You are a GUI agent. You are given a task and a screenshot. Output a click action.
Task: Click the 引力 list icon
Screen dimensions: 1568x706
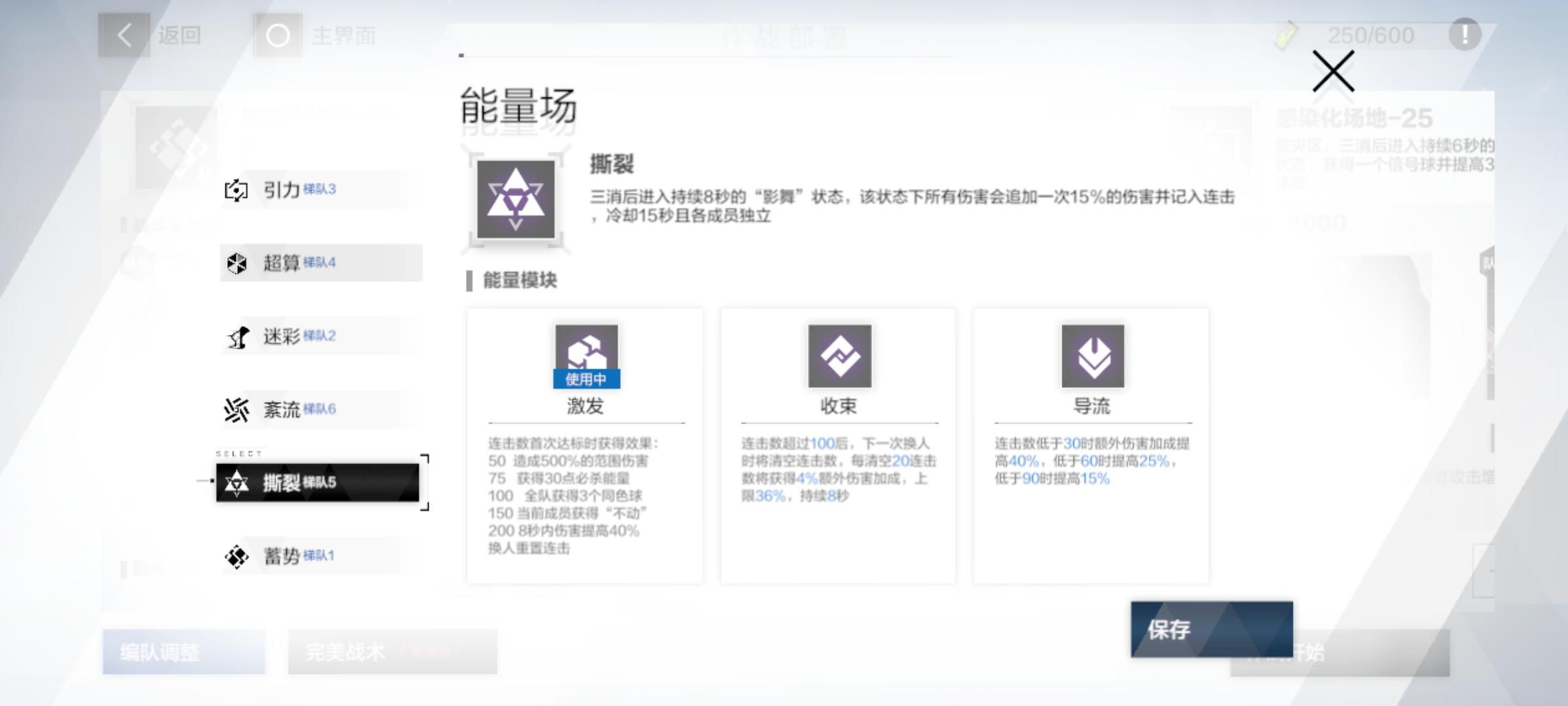point(237,190)
